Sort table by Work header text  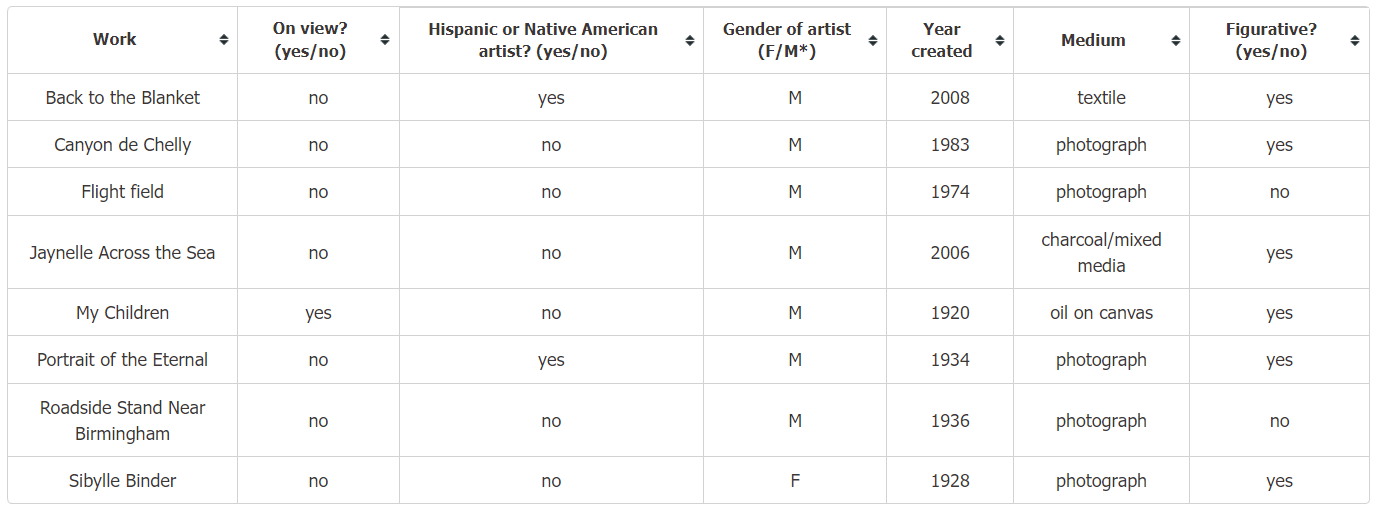click(115, 40)
